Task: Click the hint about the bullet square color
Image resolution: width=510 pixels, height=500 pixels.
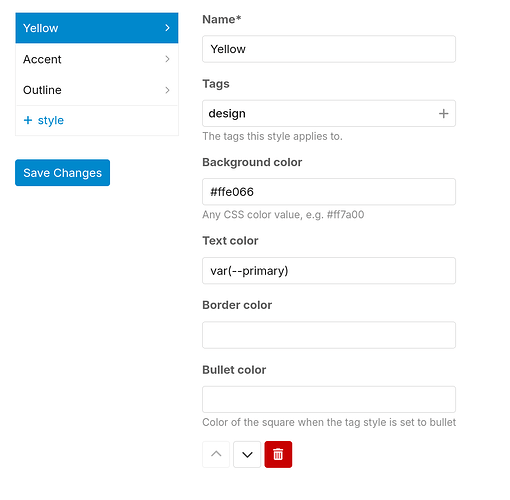Action: coord(329,422)
